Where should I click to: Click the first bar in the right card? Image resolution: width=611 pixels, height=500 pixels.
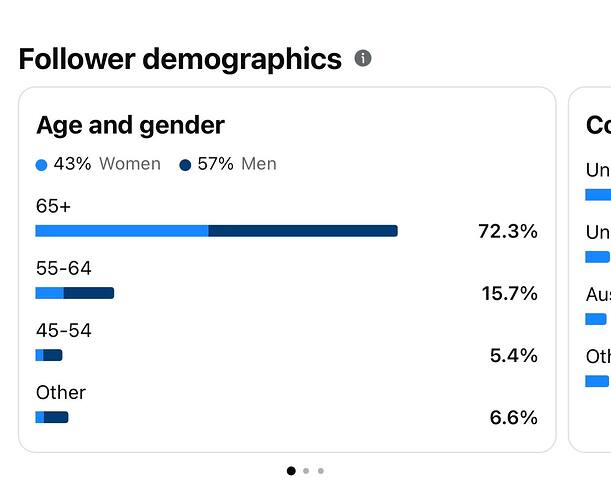(x=598, y=195)
